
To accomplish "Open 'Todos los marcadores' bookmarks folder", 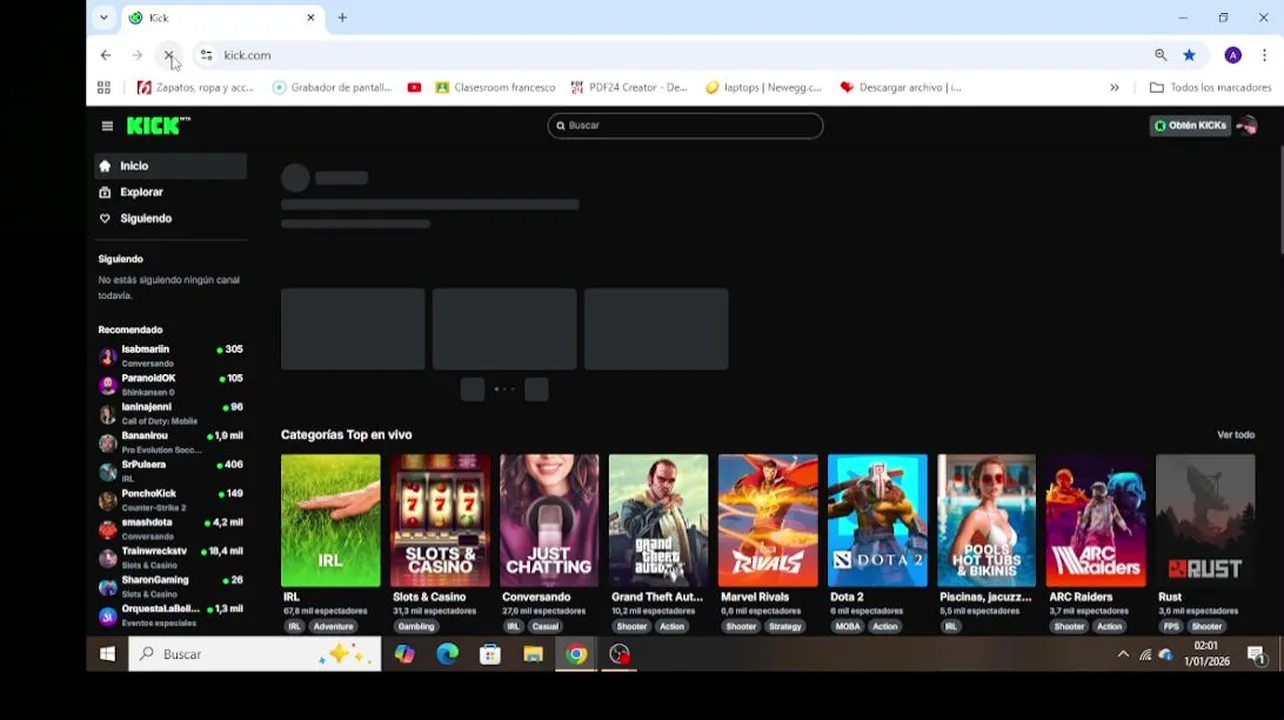I will (1211, 88).
